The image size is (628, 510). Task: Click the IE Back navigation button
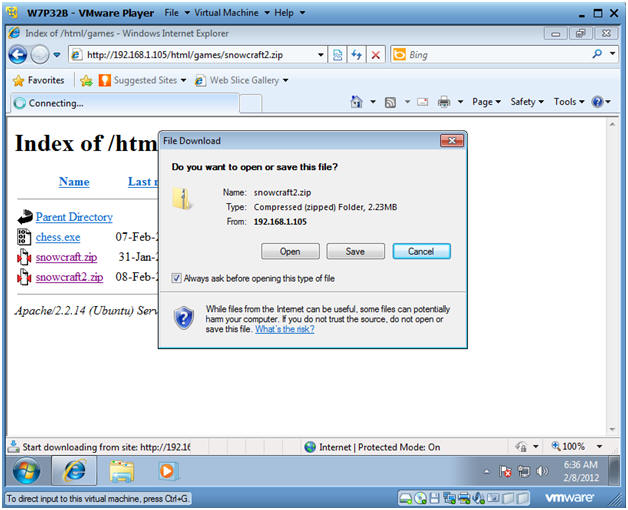[18, 54]
